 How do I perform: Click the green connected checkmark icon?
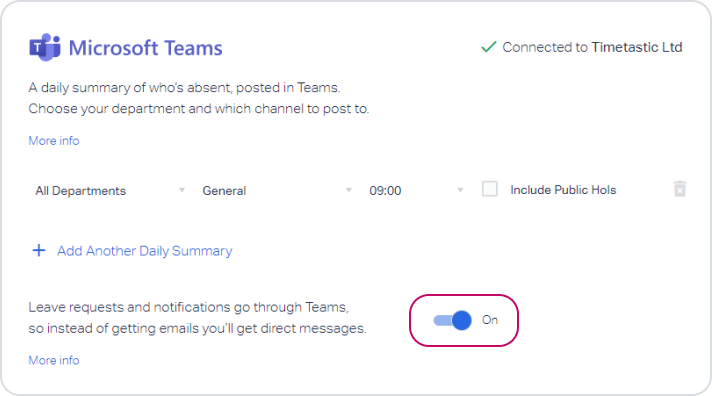489,47
